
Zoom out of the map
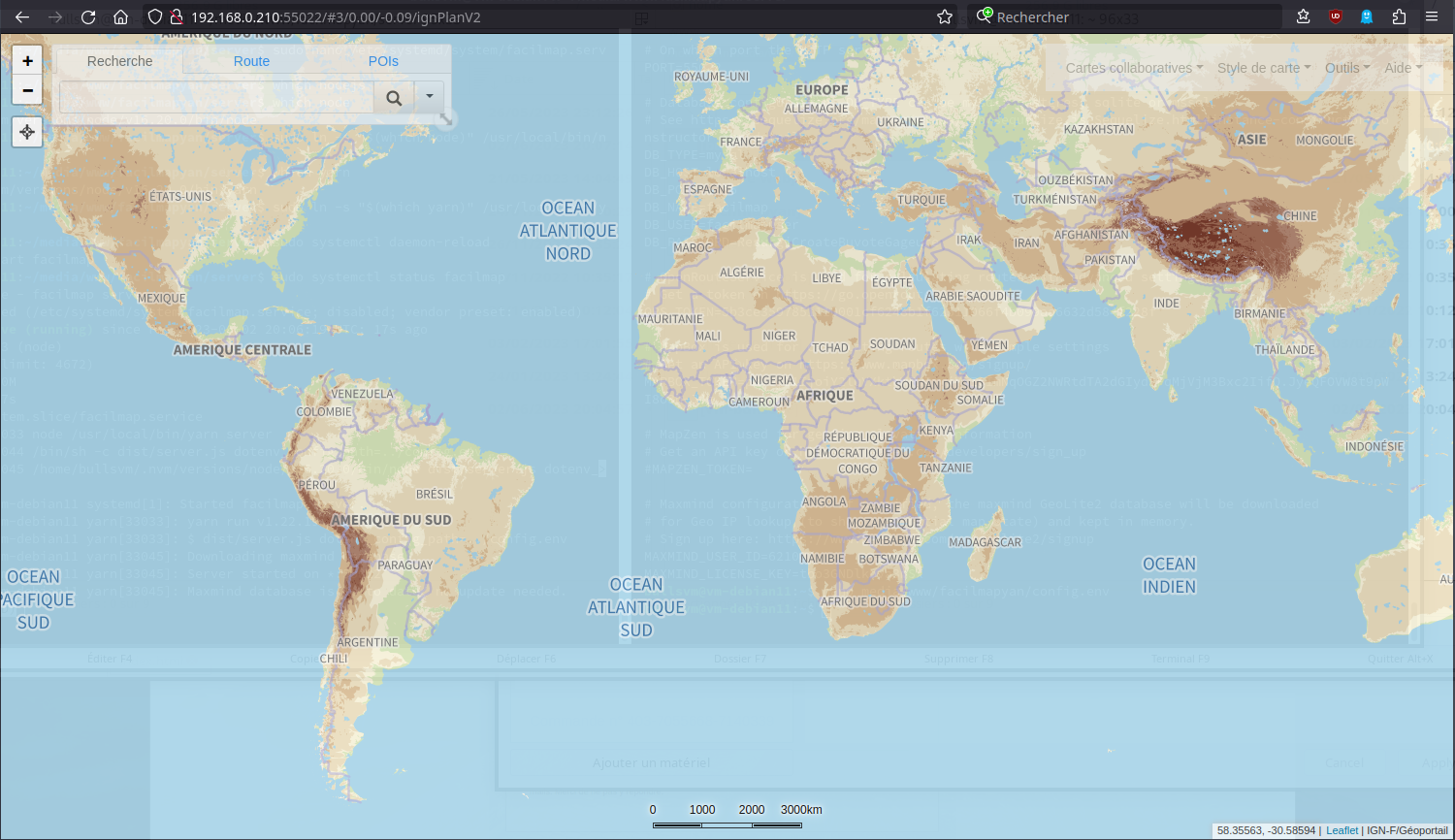click(x=27, y=90)
